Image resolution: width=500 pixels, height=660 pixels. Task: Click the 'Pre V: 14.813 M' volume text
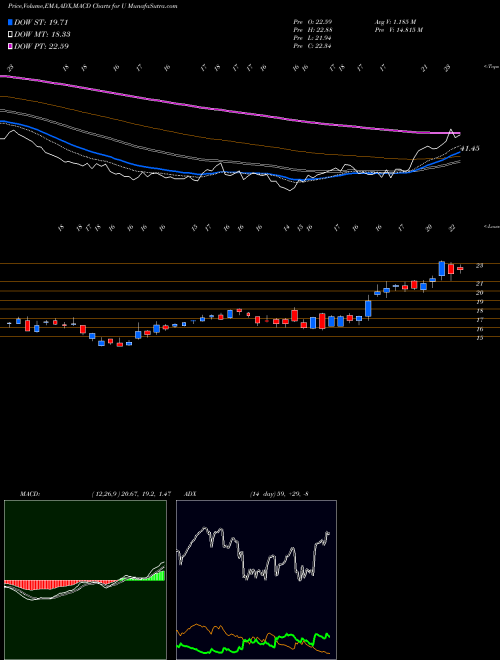click(x=398, y=30)
